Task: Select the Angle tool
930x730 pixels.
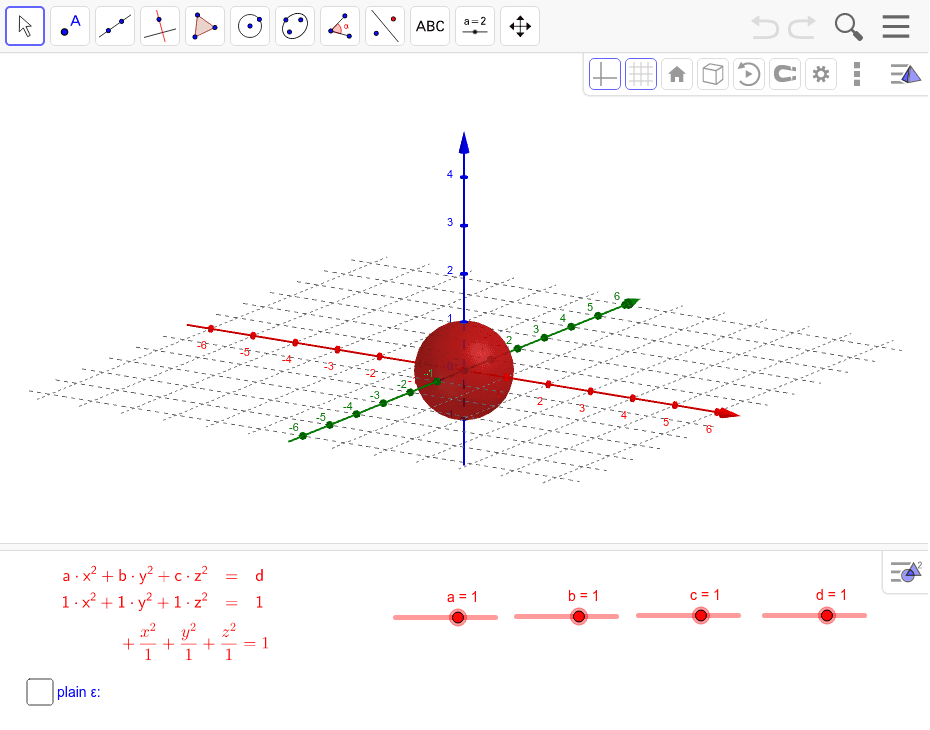Action: click(340, 26)
